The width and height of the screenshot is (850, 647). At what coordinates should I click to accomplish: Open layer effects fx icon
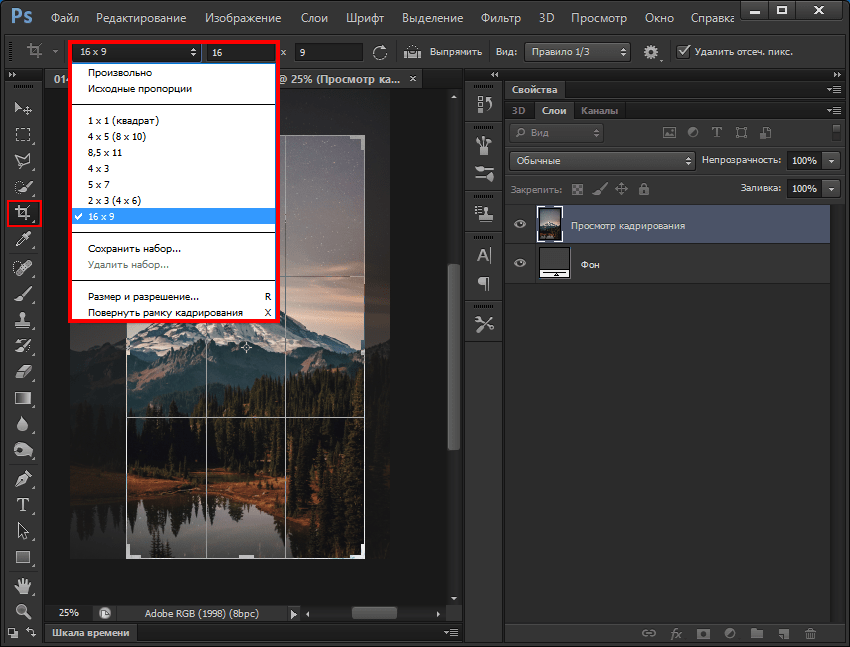[x=677, y=633]
